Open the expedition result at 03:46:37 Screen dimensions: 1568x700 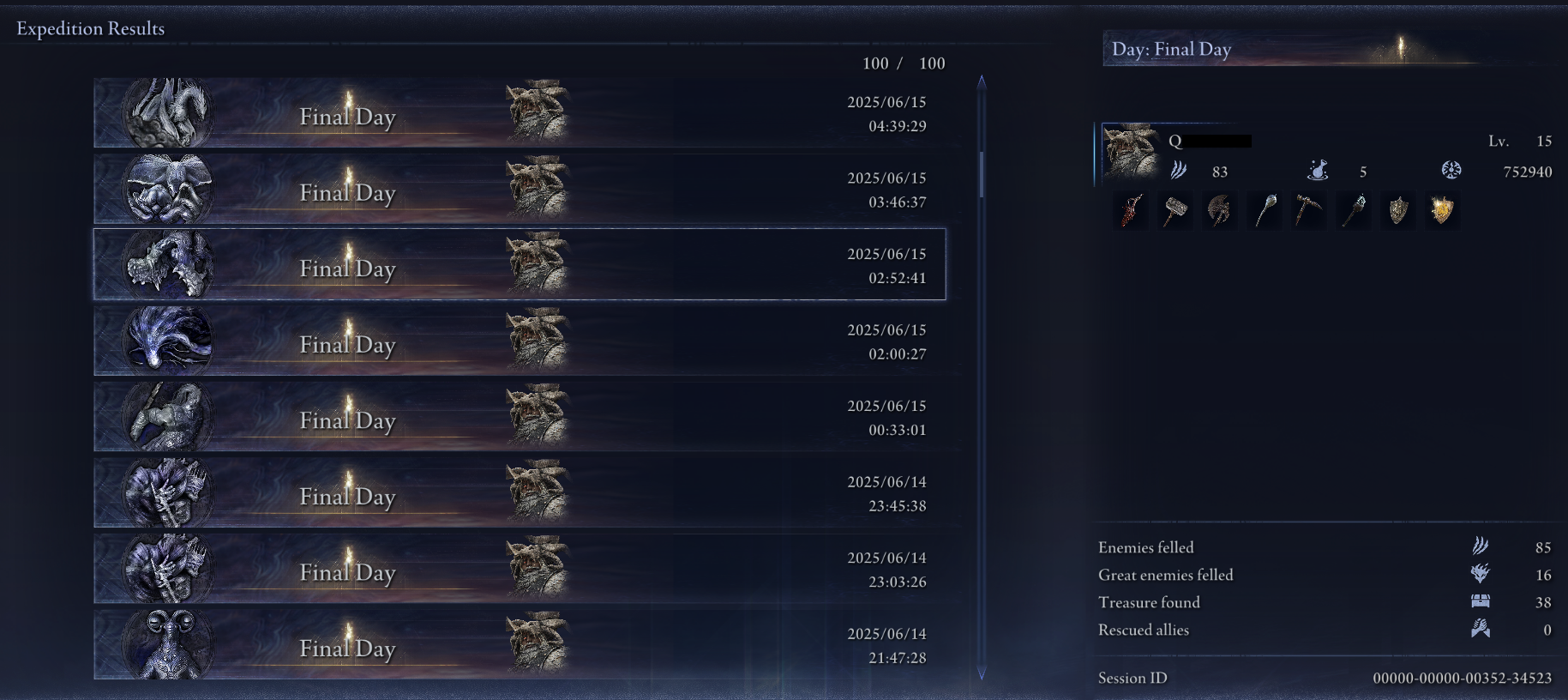click(520, 189)
